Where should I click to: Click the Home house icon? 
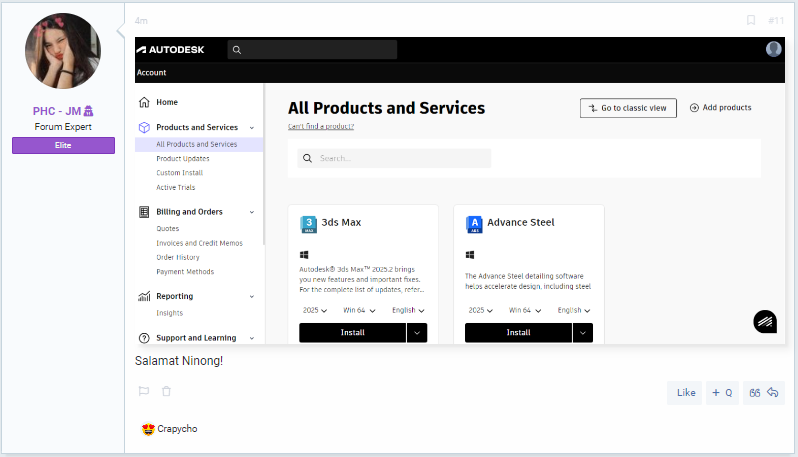[x=144, y=102]
